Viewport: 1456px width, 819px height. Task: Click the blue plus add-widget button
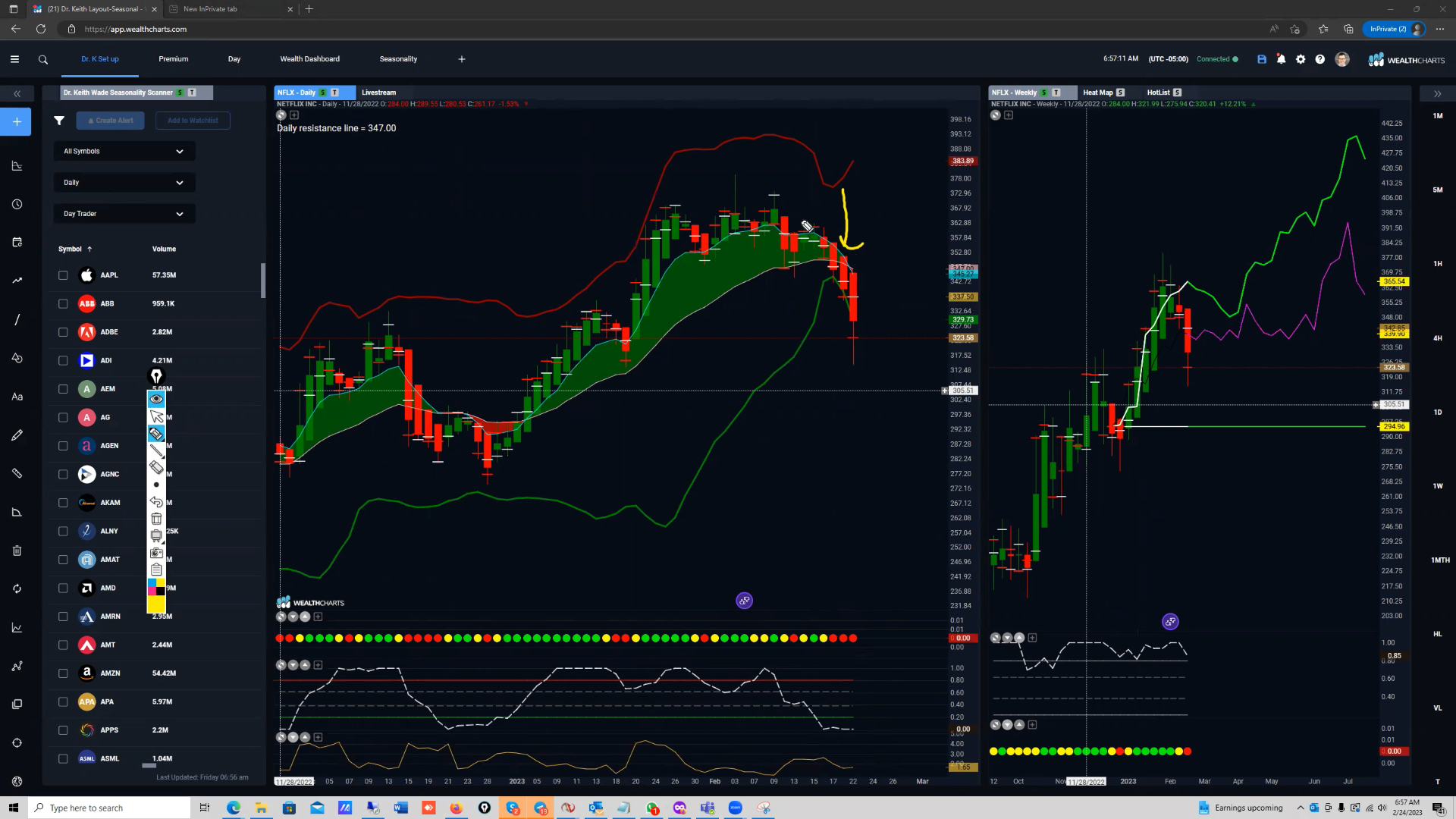(16, 122)
